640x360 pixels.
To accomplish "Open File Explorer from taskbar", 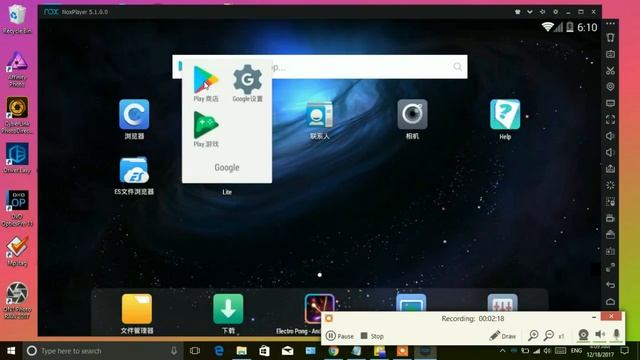I will click(x=242, y=351).
